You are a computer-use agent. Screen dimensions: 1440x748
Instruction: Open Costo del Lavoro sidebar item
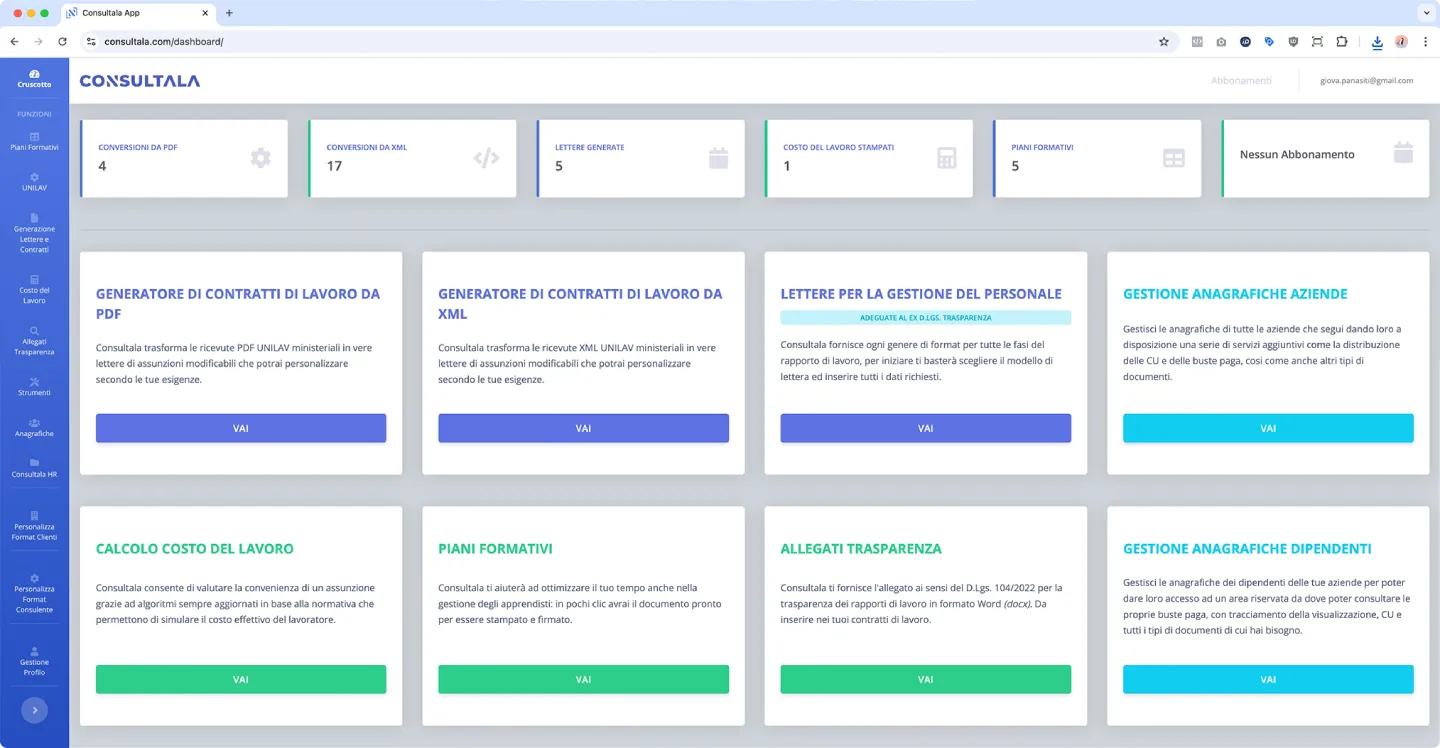tap(34, 289)
